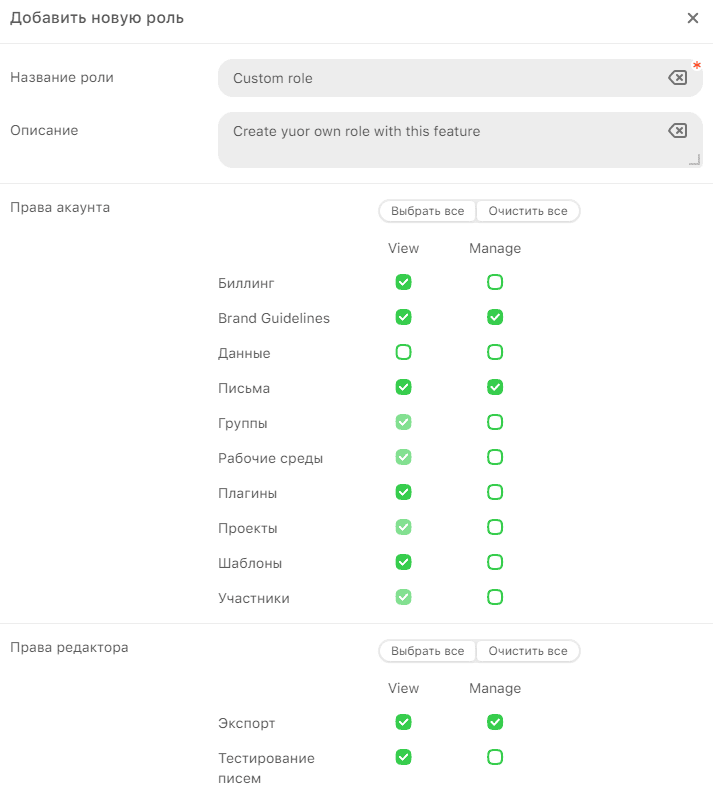Enable Manage permission for Шаблоны
Screen dimensions: 713x793
click(495, 563)
